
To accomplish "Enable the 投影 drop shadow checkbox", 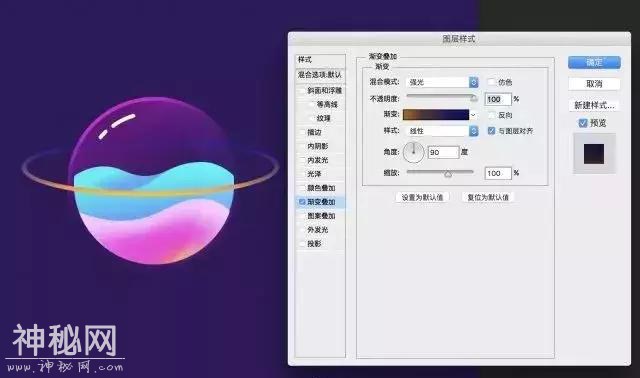I will tap(302, 244).
